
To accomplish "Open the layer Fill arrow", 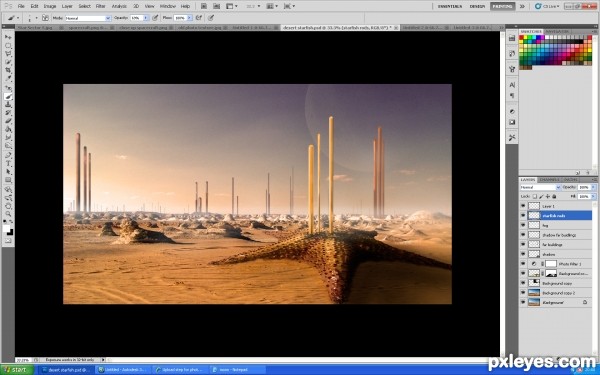I will tap(593, 196).
